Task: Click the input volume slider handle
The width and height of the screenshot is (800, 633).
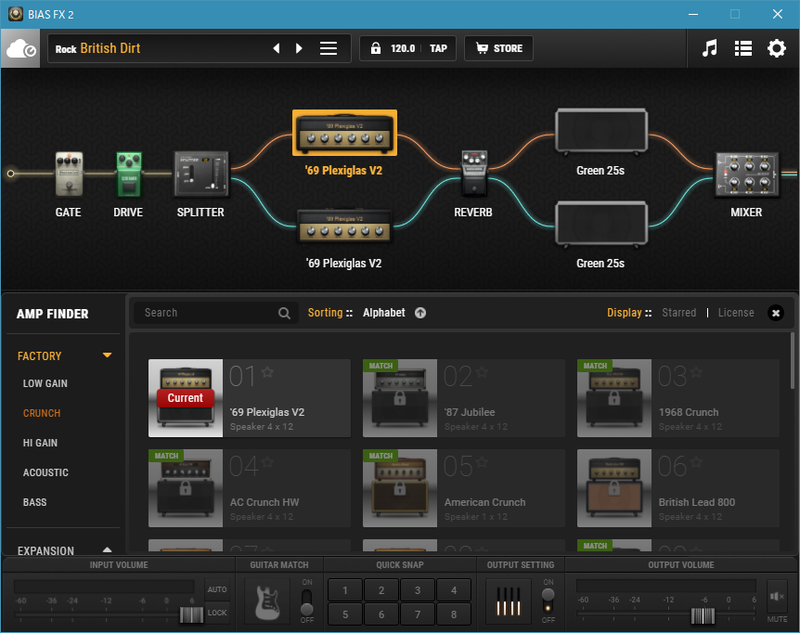Action: point(192,615)
